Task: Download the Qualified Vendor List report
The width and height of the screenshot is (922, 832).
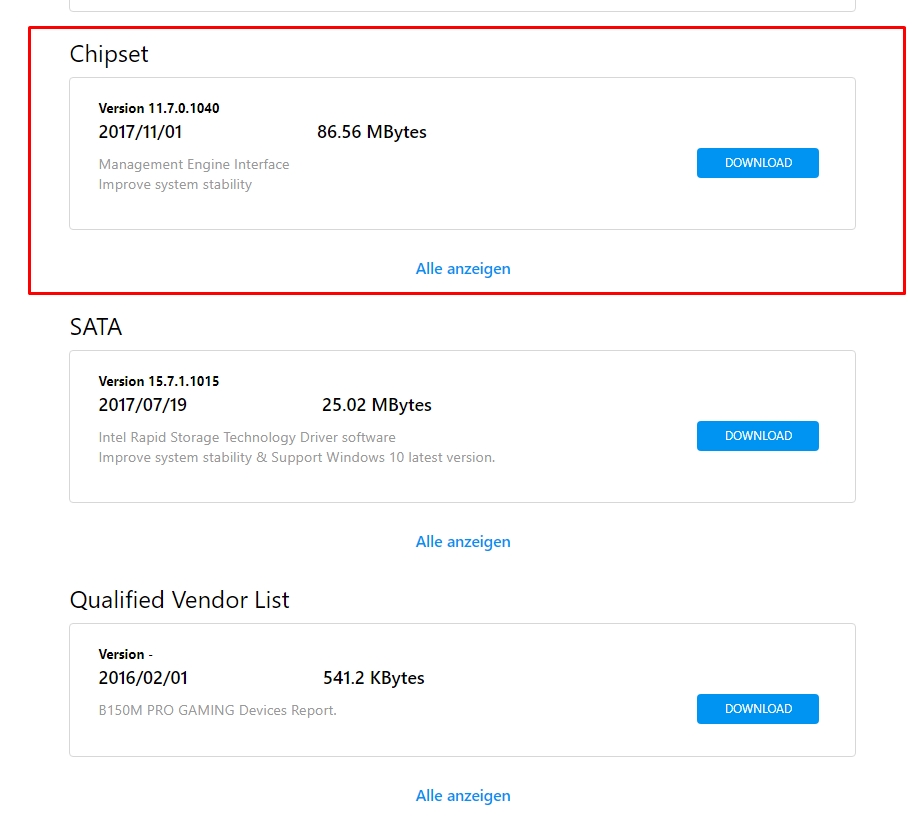Action: tap(757, 709)
